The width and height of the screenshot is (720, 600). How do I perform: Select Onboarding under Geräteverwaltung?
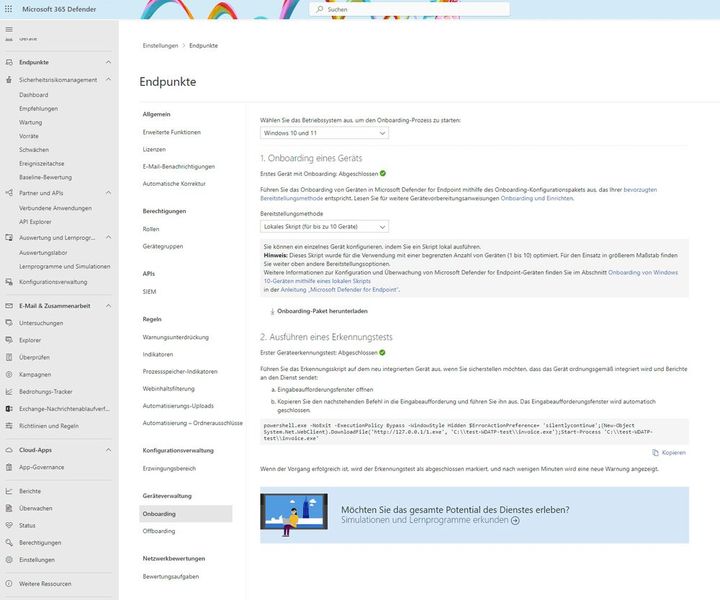click(x=186, y=514)
